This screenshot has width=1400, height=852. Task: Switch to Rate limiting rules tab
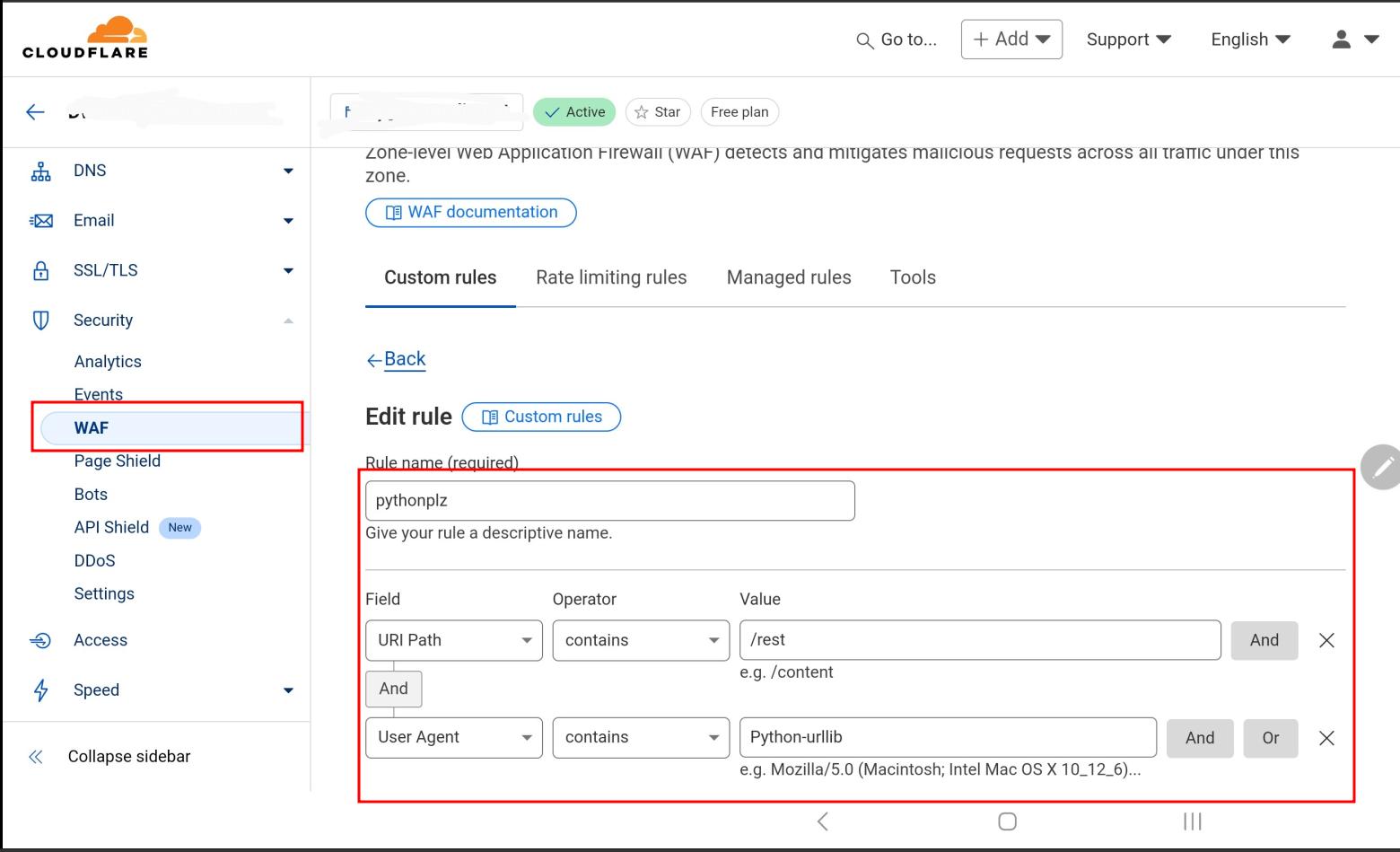[x=611, y=277]
